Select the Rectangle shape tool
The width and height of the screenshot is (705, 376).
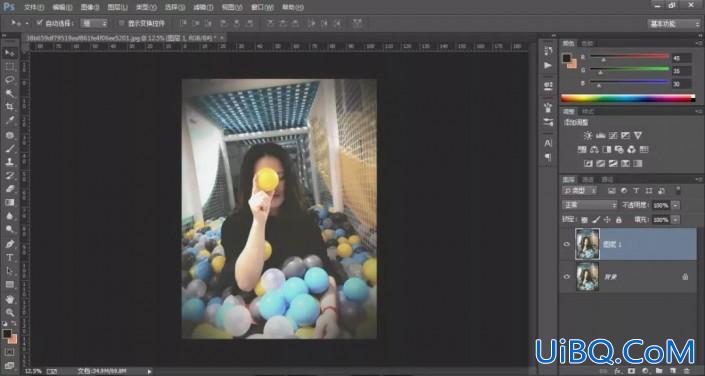pyautogui.click(x=9, y=285)
